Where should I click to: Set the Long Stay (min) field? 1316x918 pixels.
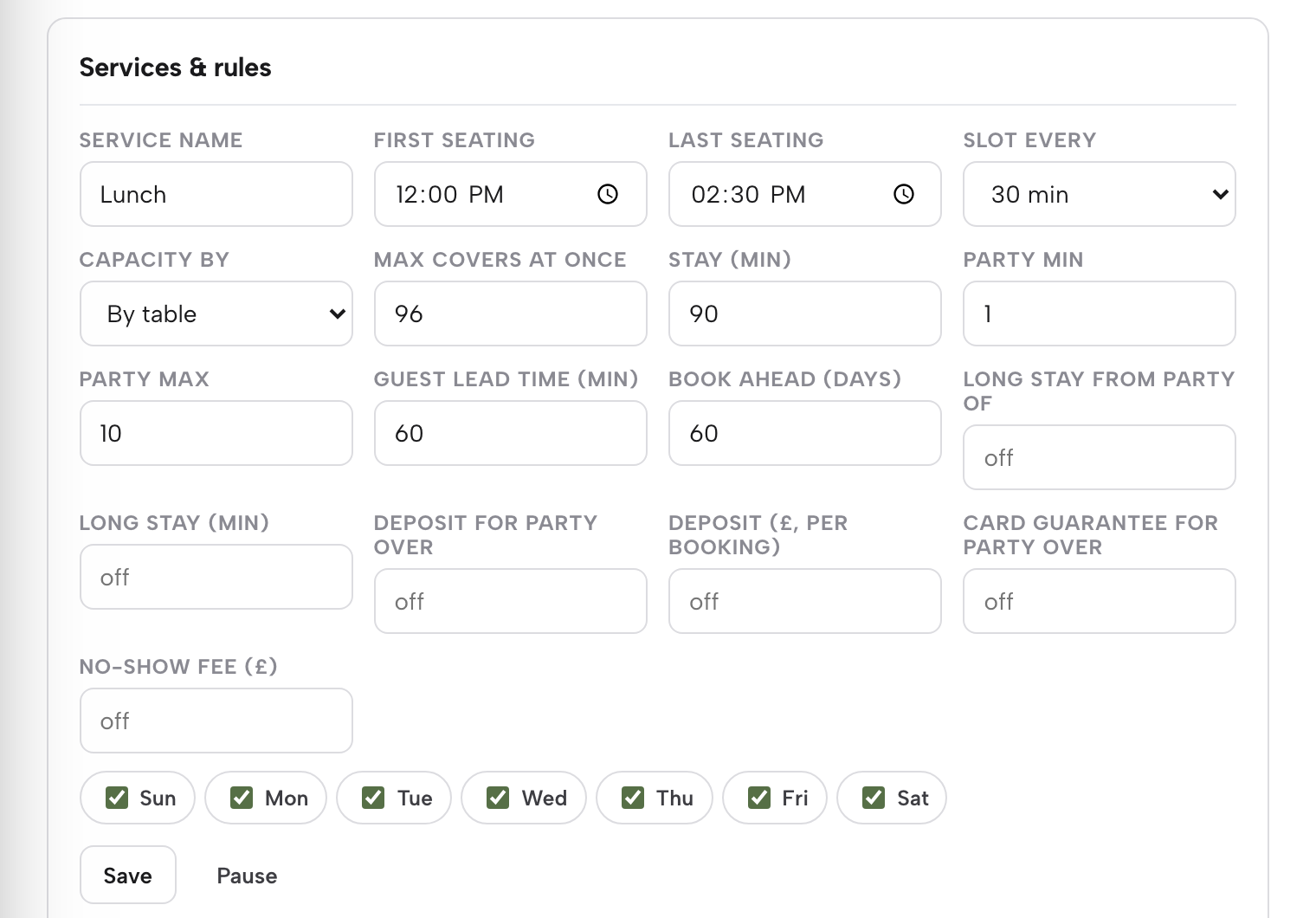click(216, 577)
